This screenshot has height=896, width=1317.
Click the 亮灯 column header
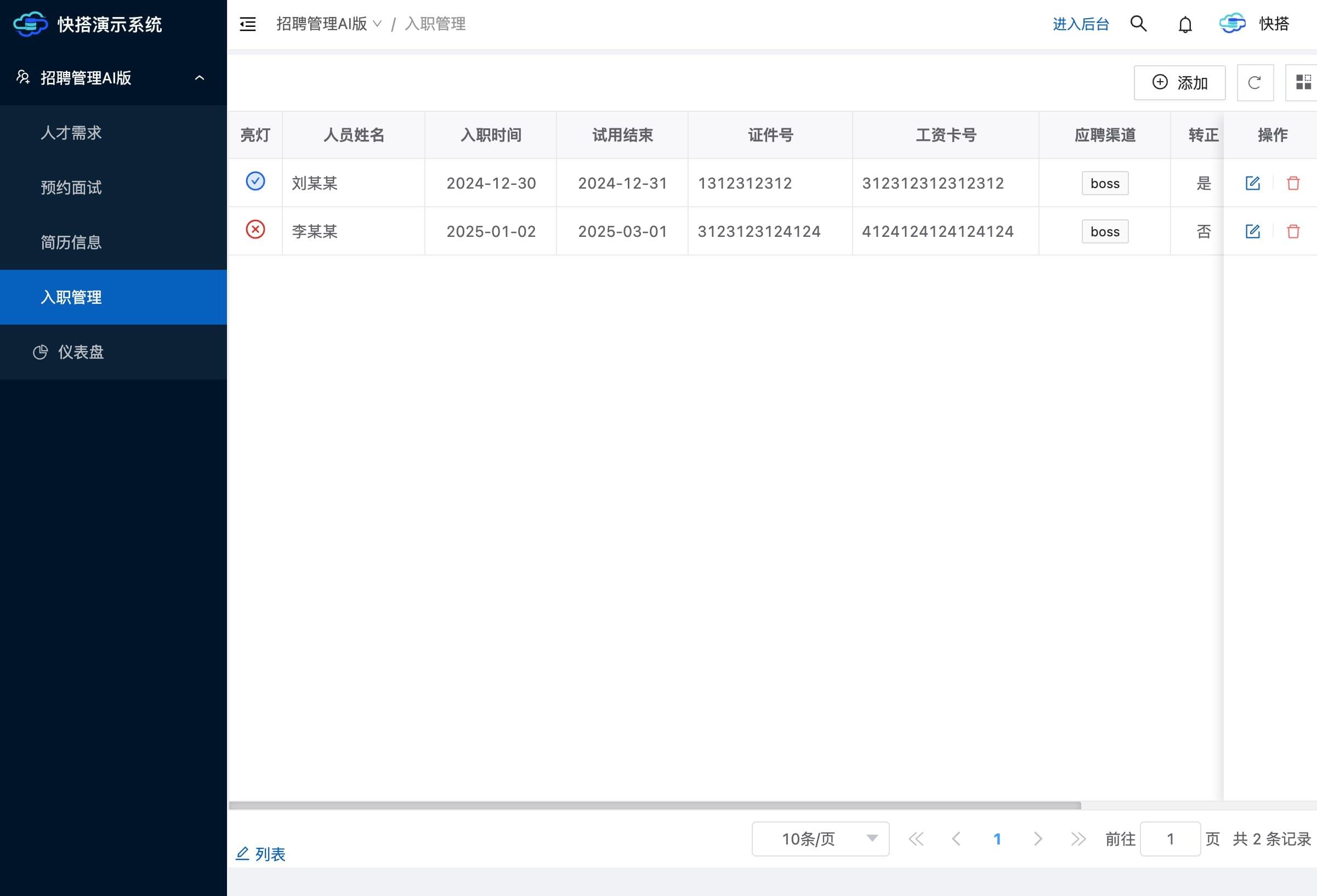(x=255, y=135)
